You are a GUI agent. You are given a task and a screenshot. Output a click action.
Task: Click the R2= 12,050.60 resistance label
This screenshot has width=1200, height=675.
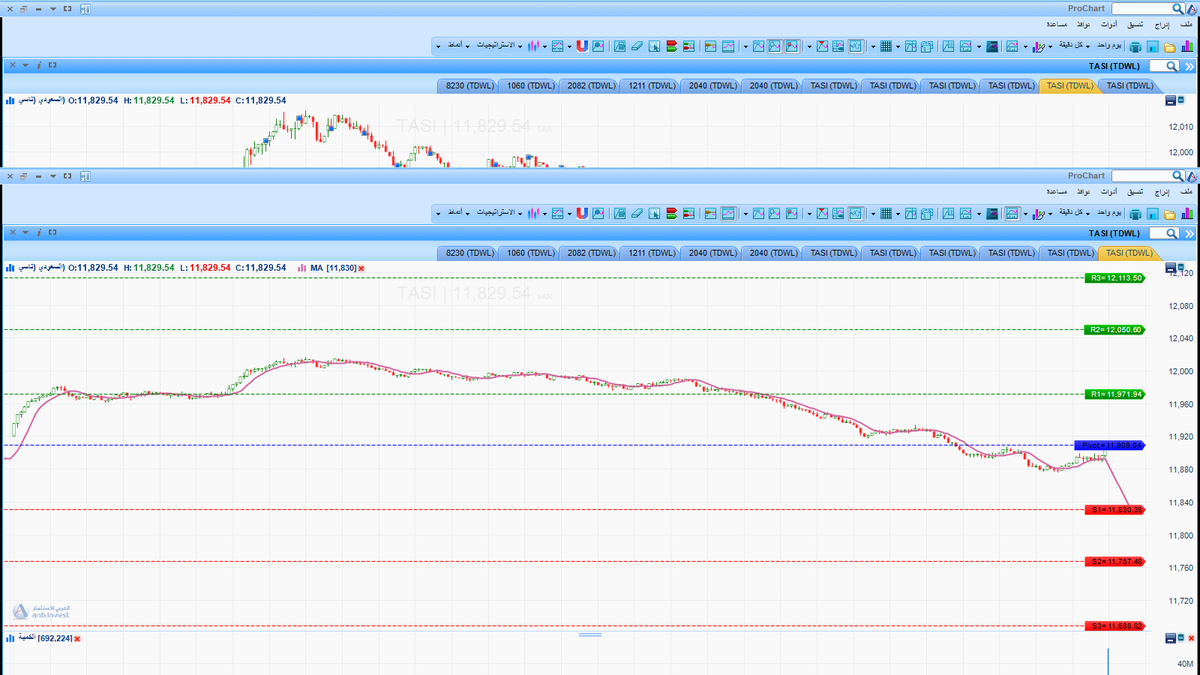click(1114, 329)
